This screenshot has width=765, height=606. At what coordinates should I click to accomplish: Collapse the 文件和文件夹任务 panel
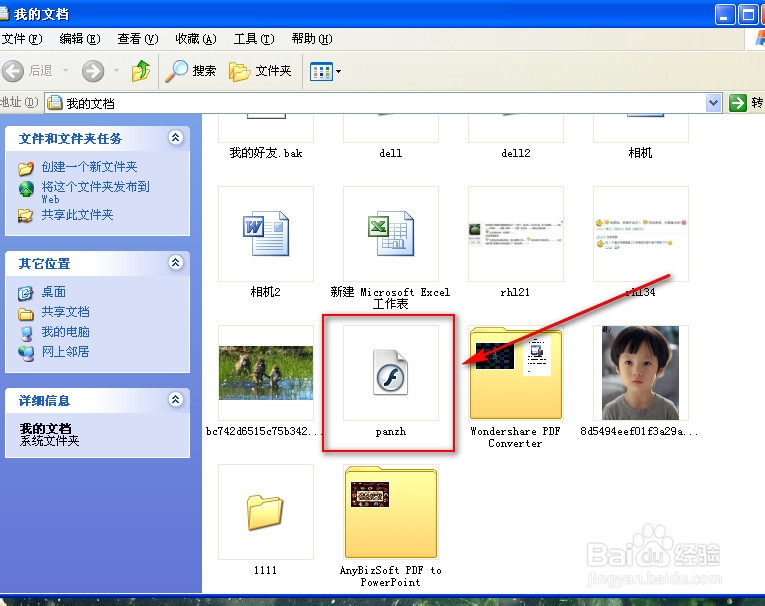(176, 138)
